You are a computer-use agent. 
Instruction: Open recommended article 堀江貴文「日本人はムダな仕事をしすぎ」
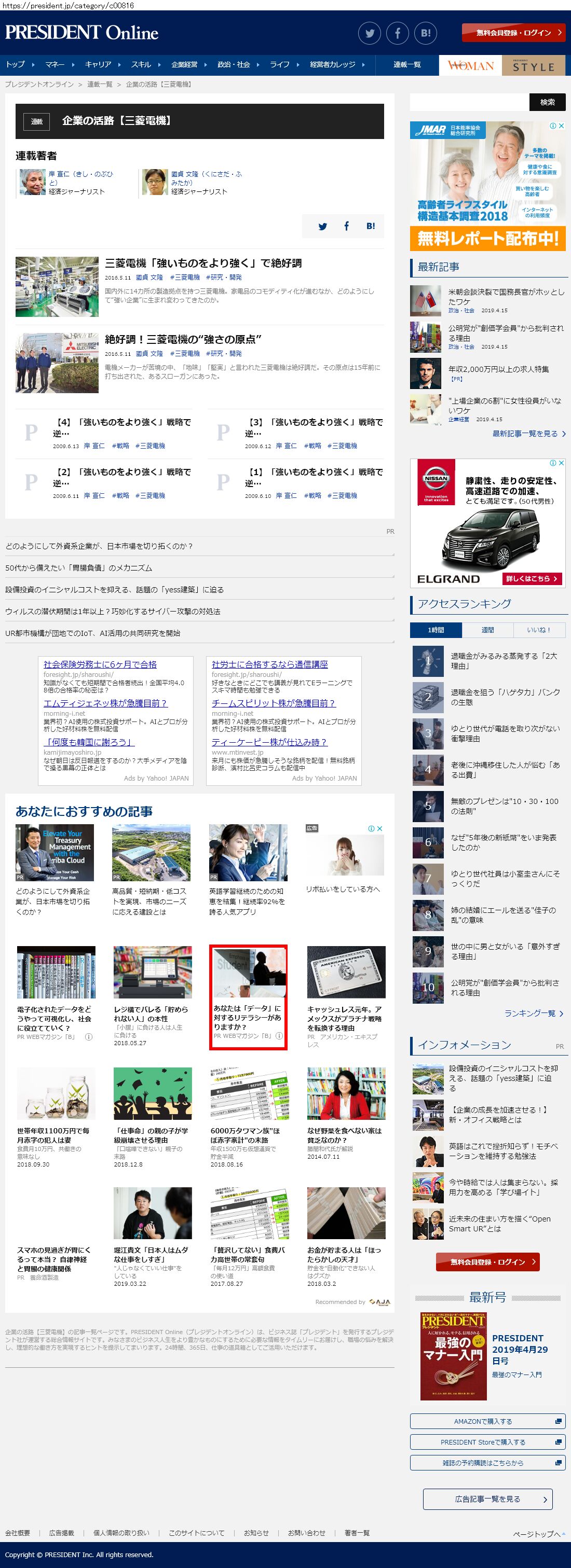(x=151, y=1255)
